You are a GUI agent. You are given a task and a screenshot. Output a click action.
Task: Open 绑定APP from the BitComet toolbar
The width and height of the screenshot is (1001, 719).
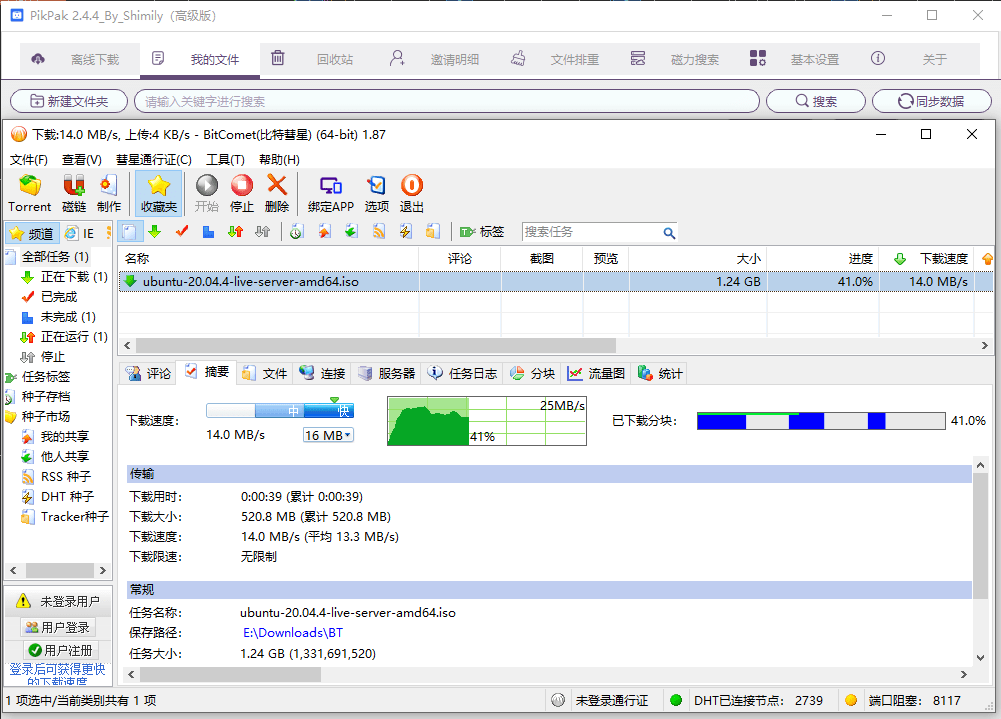(x=331, y=193)
